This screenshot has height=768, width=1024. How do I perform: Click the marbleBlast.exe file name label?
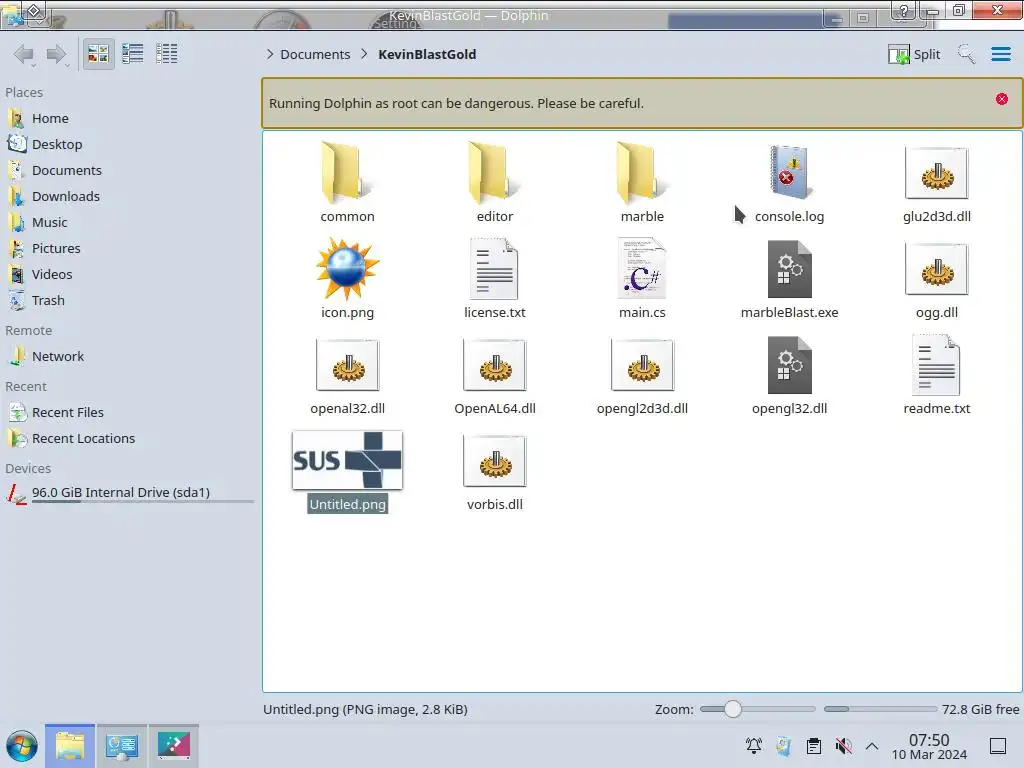click(790, 312)
